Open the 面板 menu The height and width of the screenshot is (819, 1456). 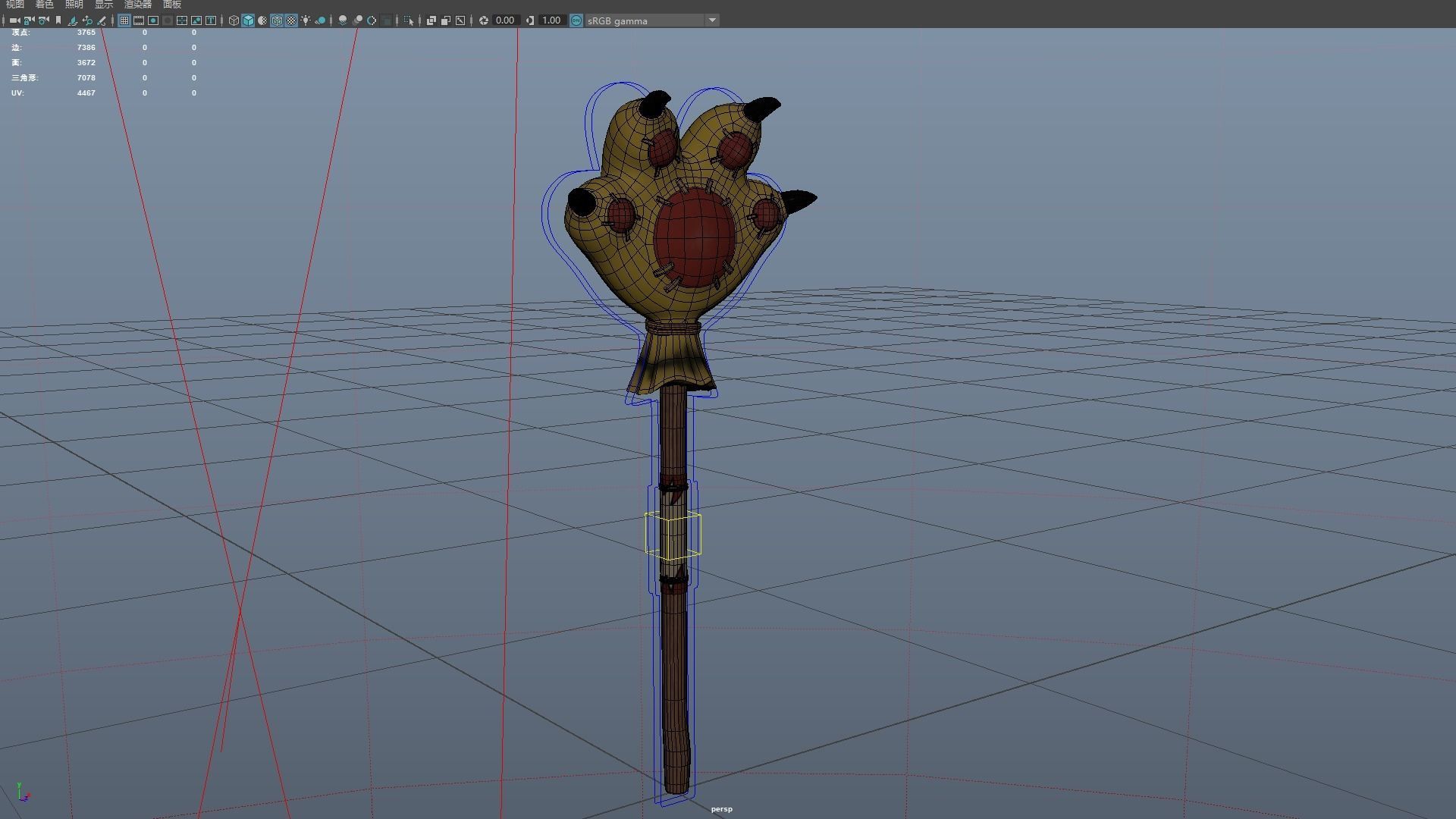[172, 5]
